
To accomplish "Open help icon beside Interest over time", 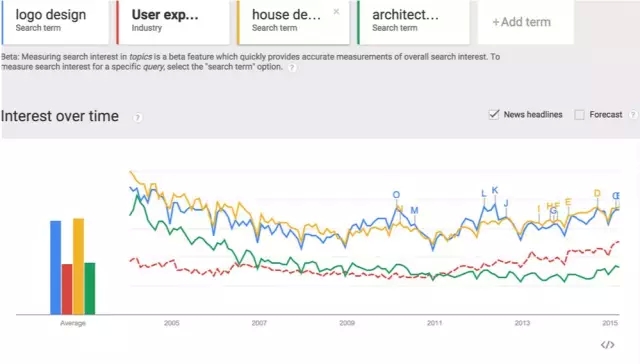I will point(138,118).
